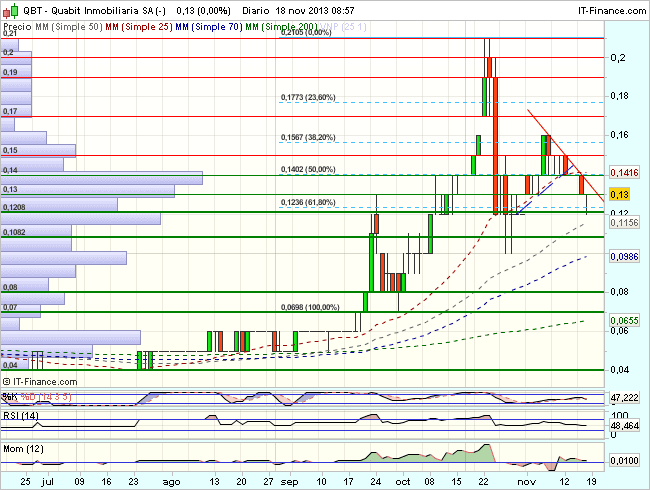Click the blue 0,0986 price tag

tap(624, 257)
